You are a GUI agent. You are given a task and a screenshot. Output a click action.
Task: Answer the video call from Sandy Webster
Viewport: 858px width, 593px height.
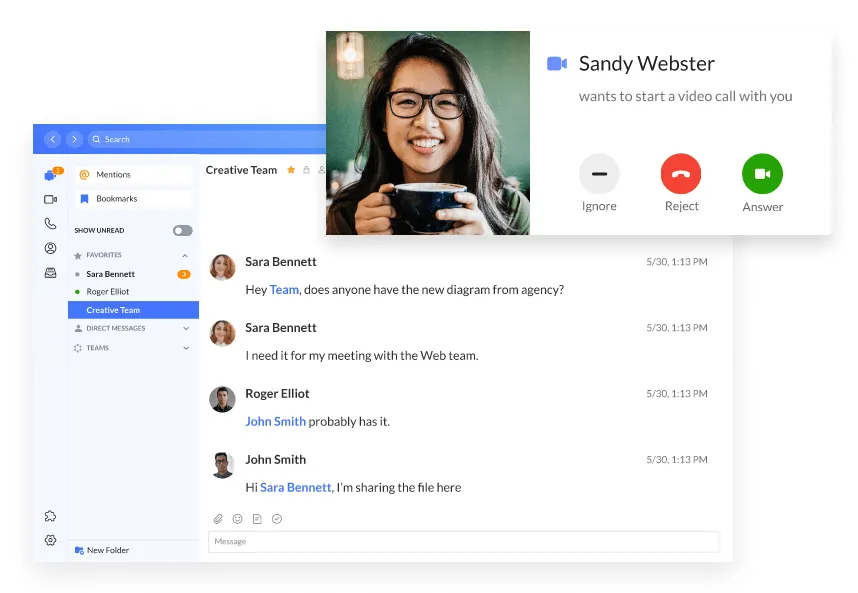point(762,174)
